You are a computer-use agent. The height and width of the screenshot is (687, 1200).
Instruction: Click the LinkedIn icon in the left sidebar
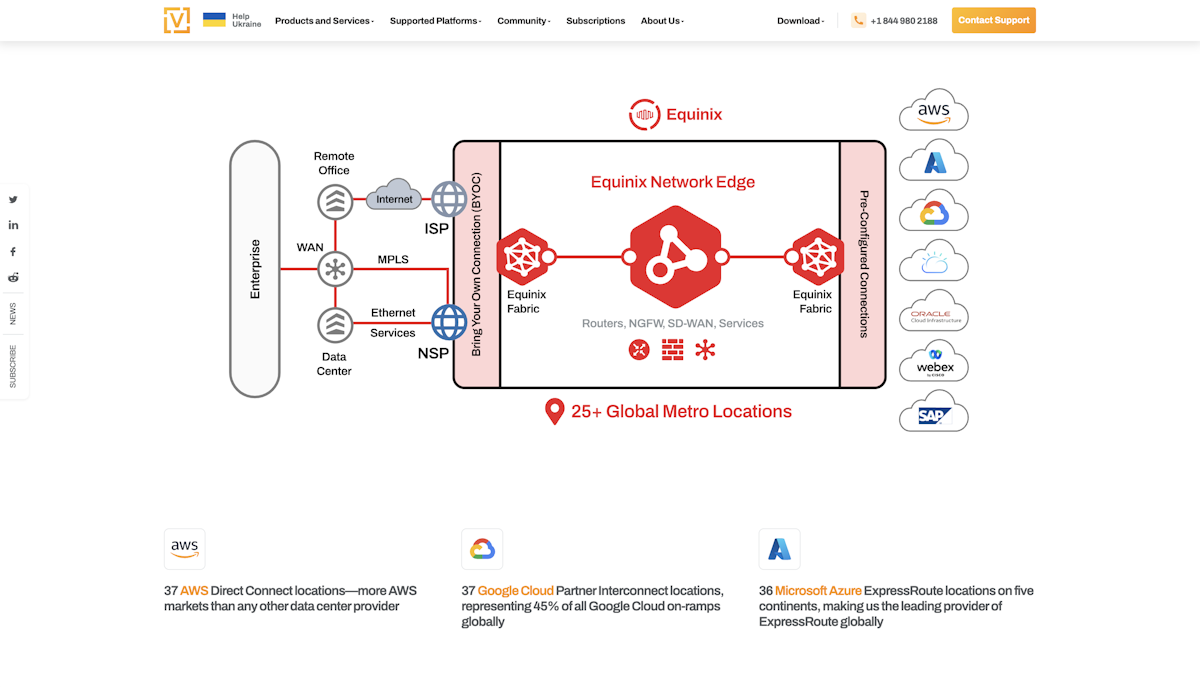[x=13, y=225]
